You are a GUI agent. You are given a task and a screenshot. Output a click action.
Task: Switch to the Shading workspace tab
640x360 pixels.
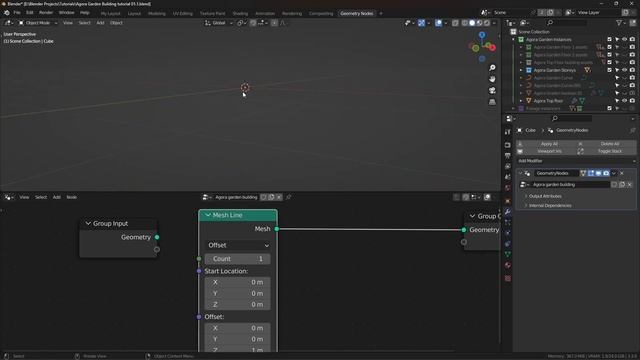click(x=240, y=13)
